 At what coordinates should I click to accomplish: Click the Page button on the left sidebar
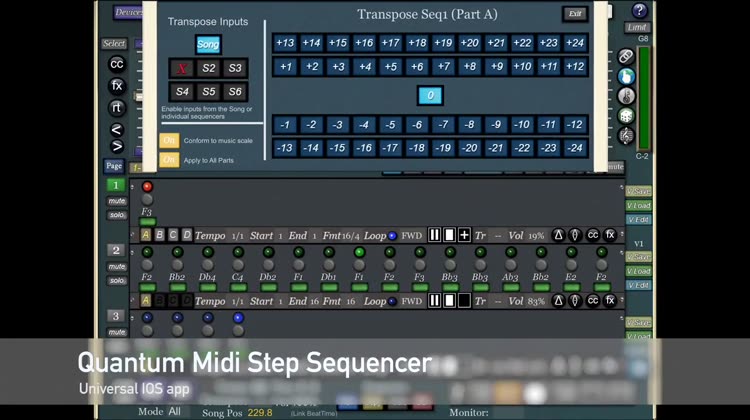click(x=114, y=166)
